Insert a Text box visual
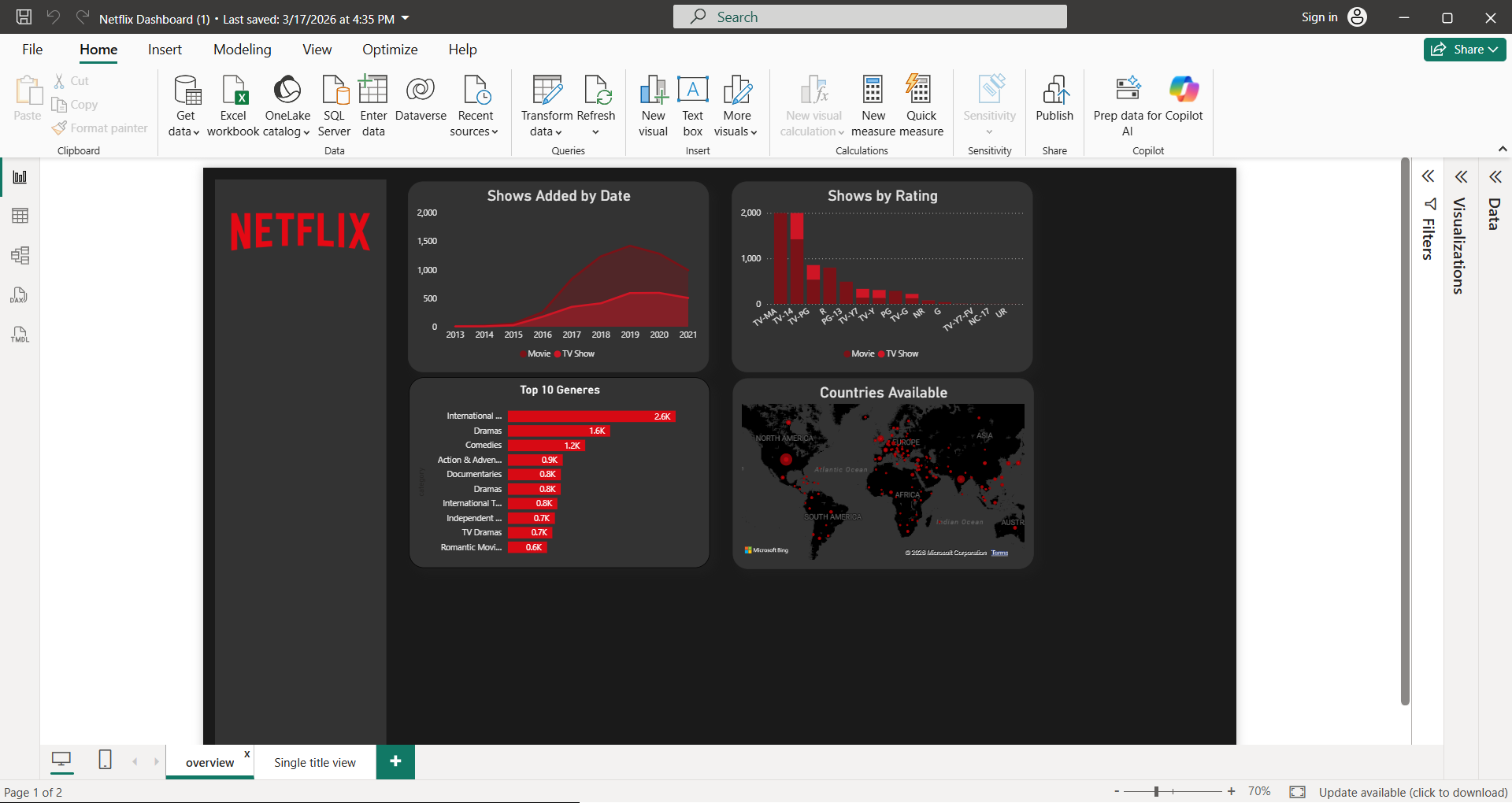Viewport: 1512px width, 803px height. (x=692, y=105)
